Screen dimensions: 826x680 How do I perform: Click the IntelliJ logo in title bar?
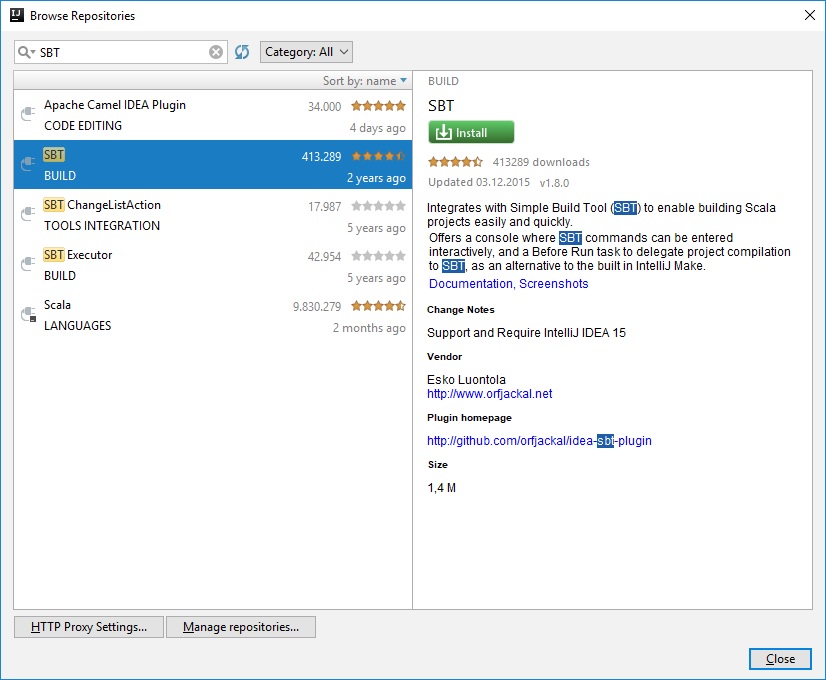tap(17, 15)
